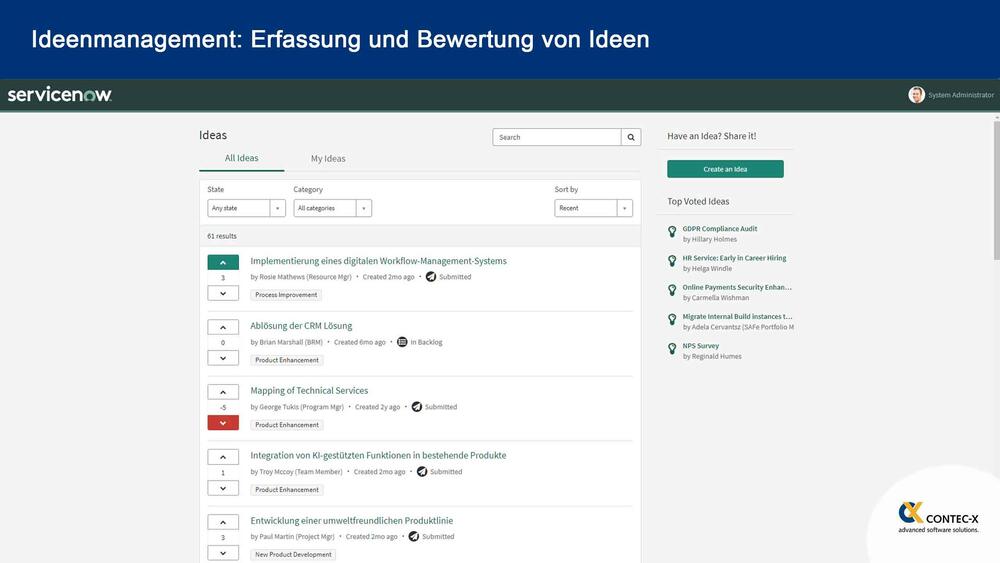The width and height of the screenshot is (1000, 563).
Task: Click In Backlog status icon on CRM idea
Action: [402, 342]
